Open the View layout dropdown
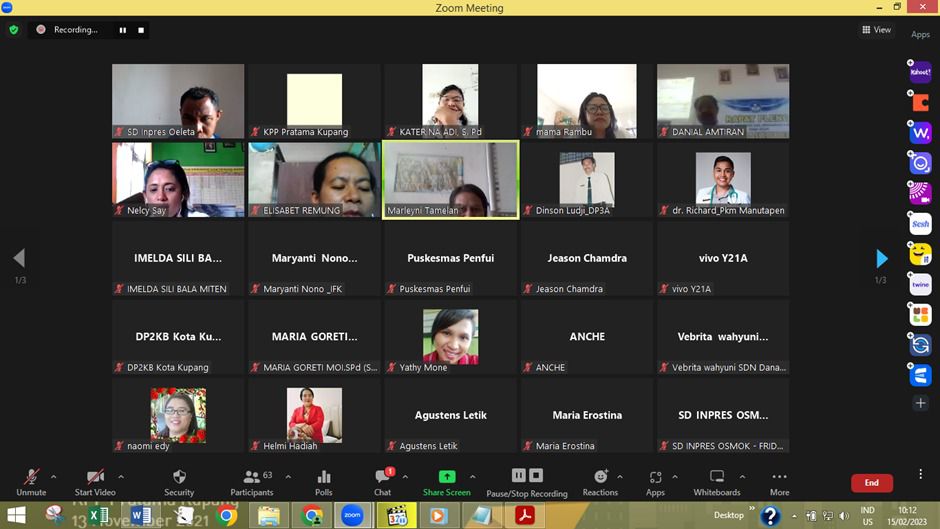The width and height of the screenshot is (940, 529). pyautogui.click(x=876, y=30)
